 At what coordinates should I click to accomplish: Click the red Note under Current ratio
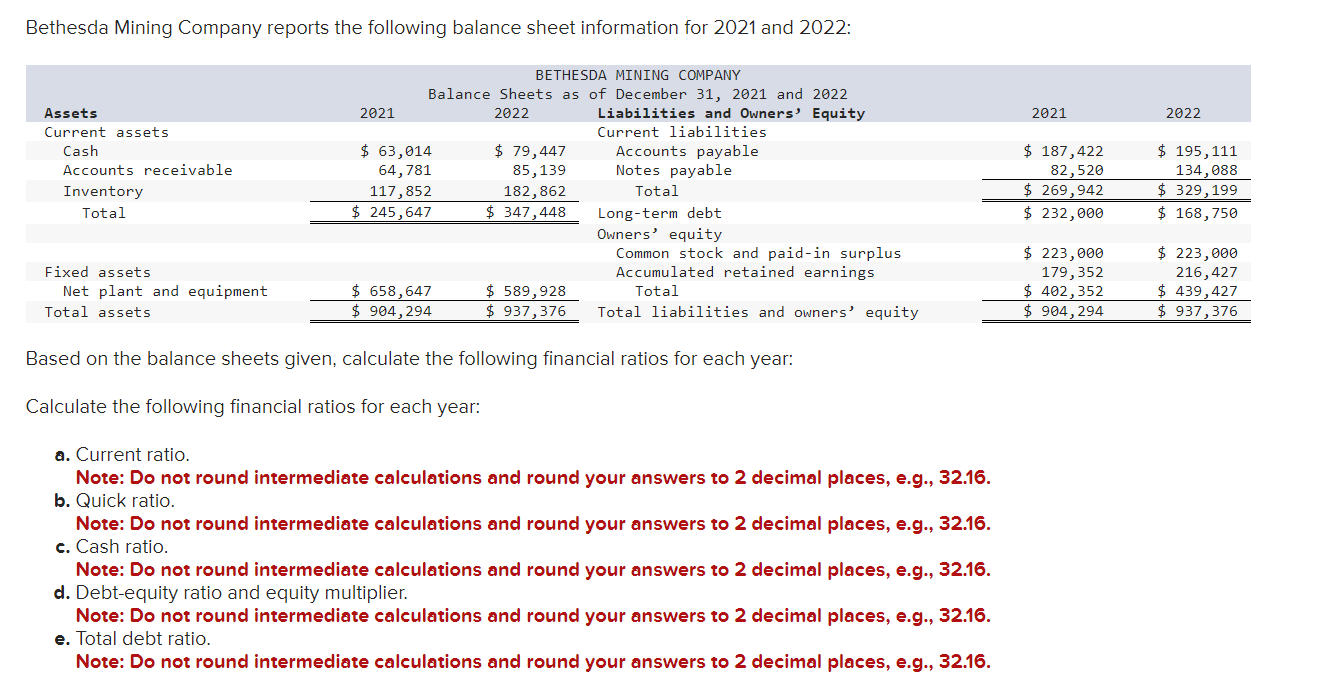point(533,478)
